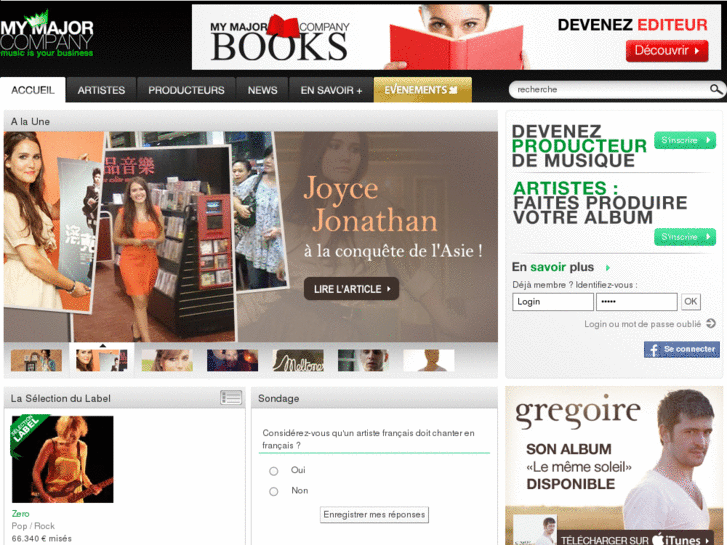Screen dimensions: 727x545
Task: Click the En savoir plus link
Action: point(553,267)
